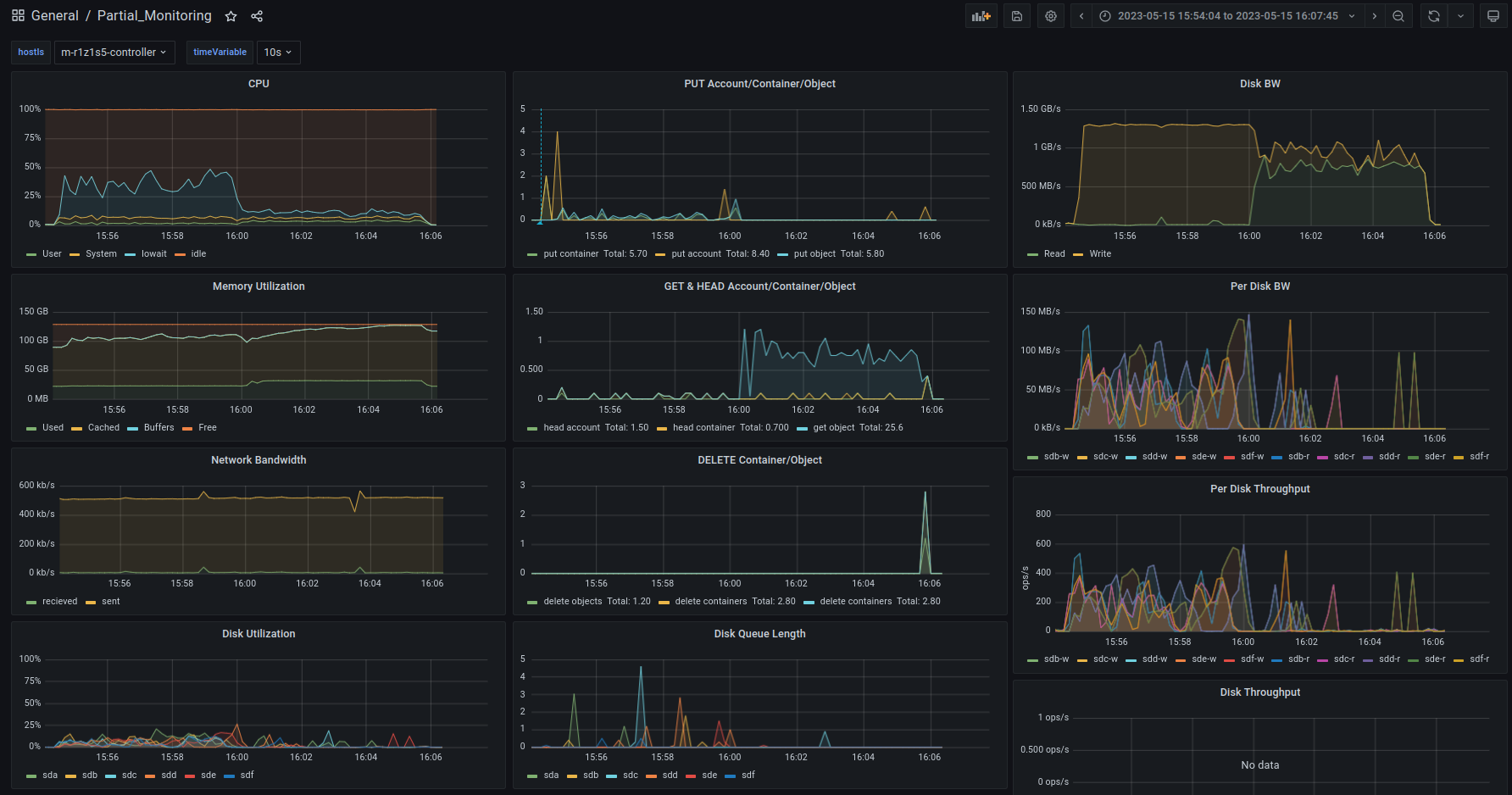Image resolution: width=1512 pixels, height=795 pixels.
Task: Save the dashboard with the disk icon
Action: 1017,16
